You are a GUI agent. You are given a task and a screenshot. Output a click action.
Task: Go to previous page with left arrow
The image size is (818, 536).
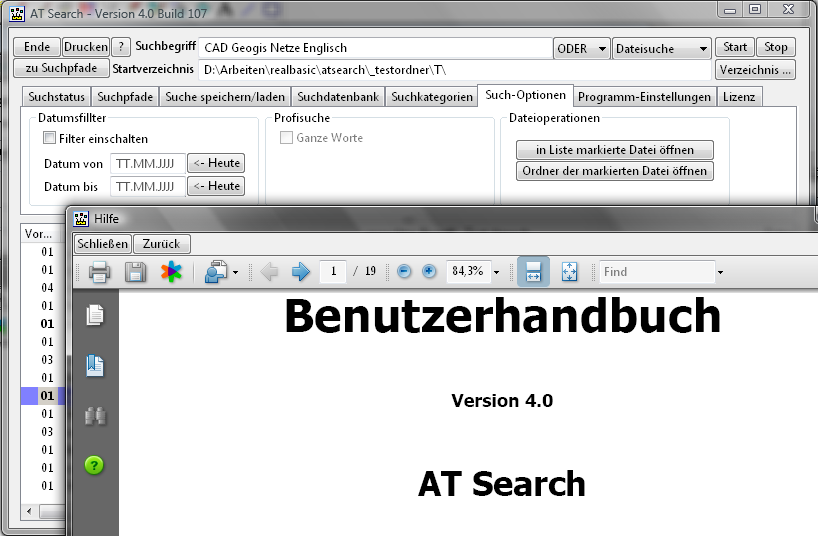click(x=269, y=272)
